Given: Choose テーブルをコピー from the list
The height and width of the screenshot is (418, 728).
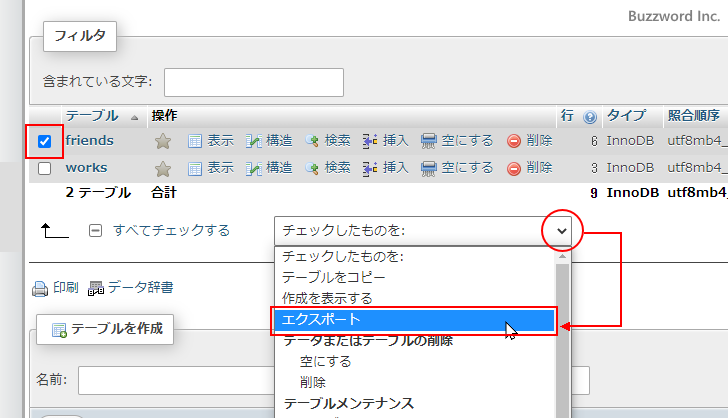Looking at the screenshot, I should pos(415,277).
